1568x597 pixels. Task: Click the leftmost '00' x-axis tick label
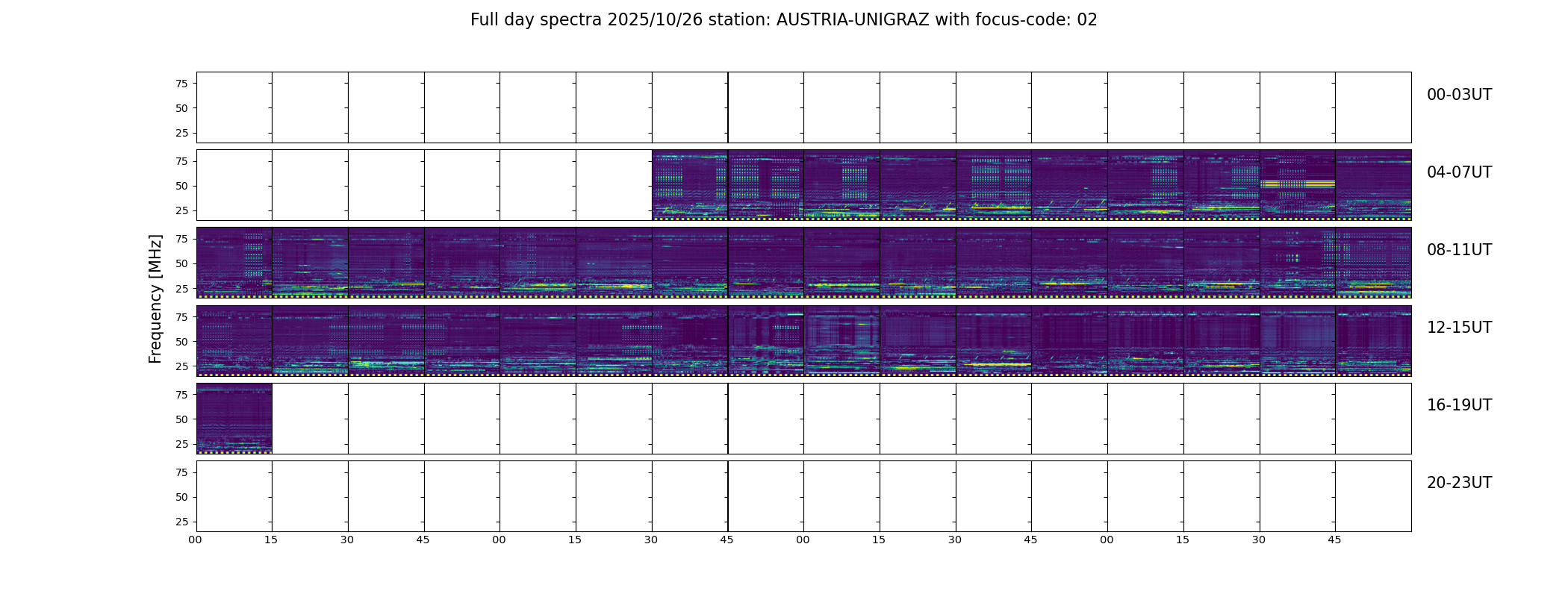[196, 540]
